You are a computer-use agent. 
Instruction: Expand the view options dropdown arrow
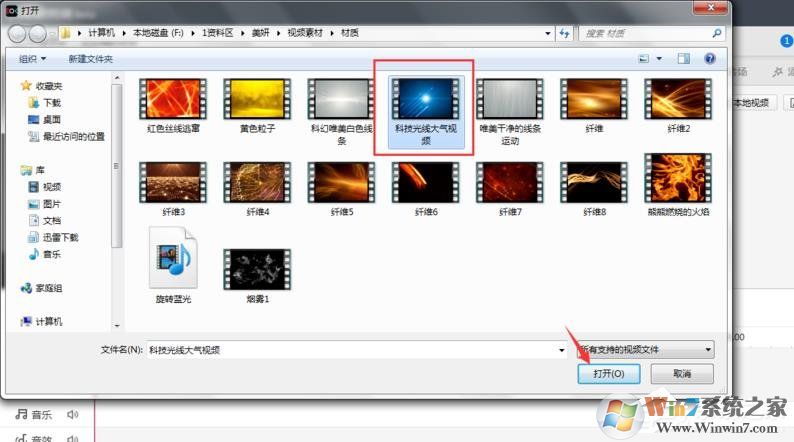click(659, 59)
